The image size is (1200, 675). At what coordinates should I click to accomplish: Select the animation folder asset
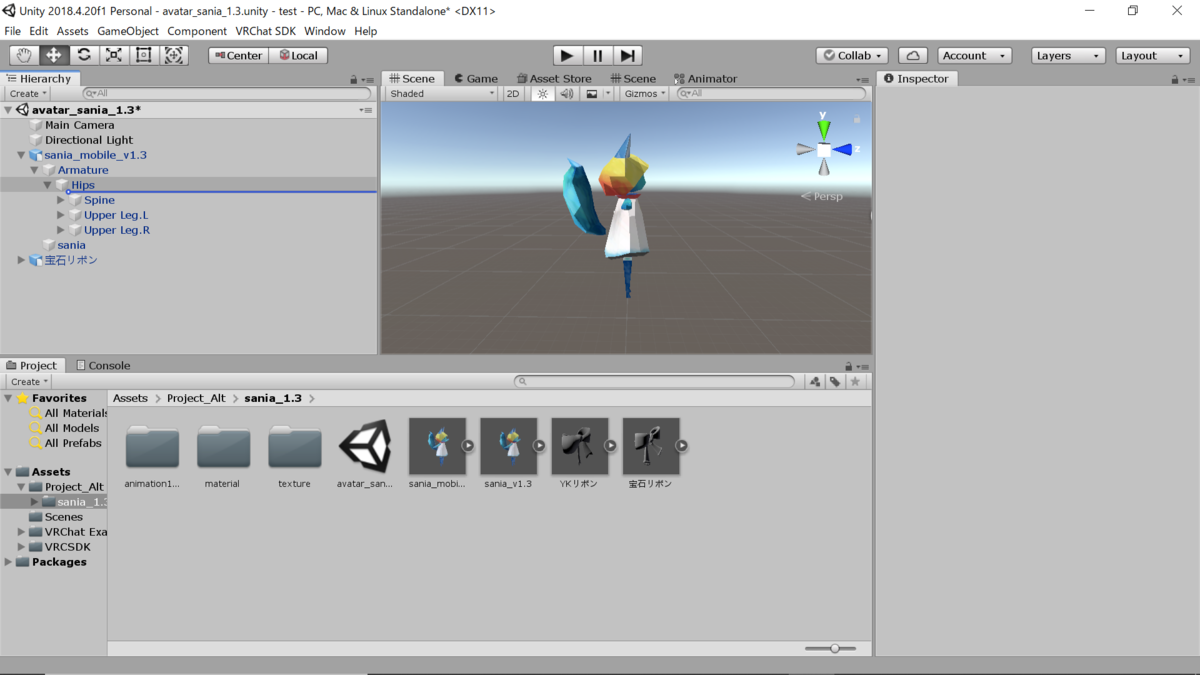(152, 455)
